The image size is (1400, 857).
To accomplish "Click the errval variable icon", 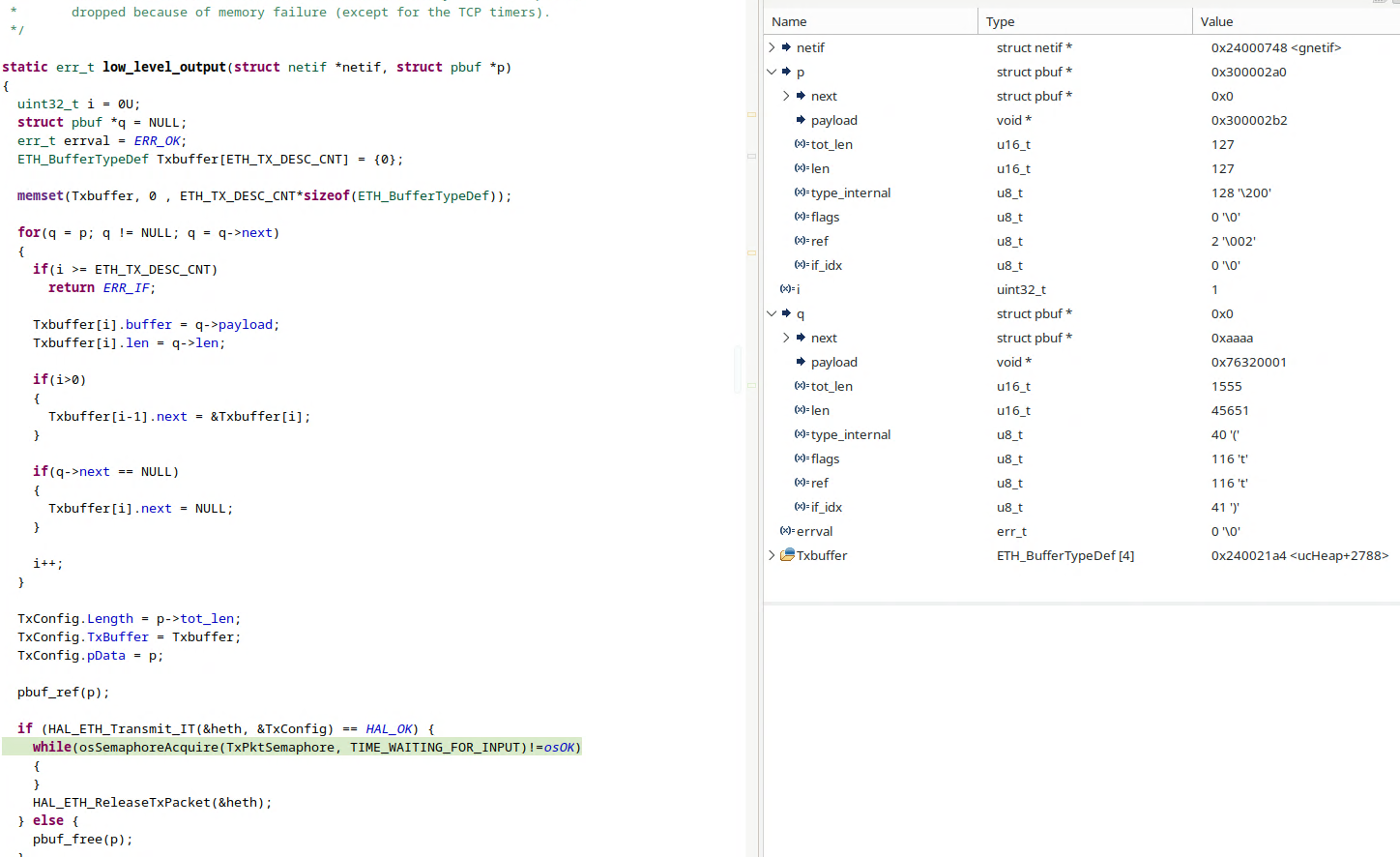I will [787, 531].
